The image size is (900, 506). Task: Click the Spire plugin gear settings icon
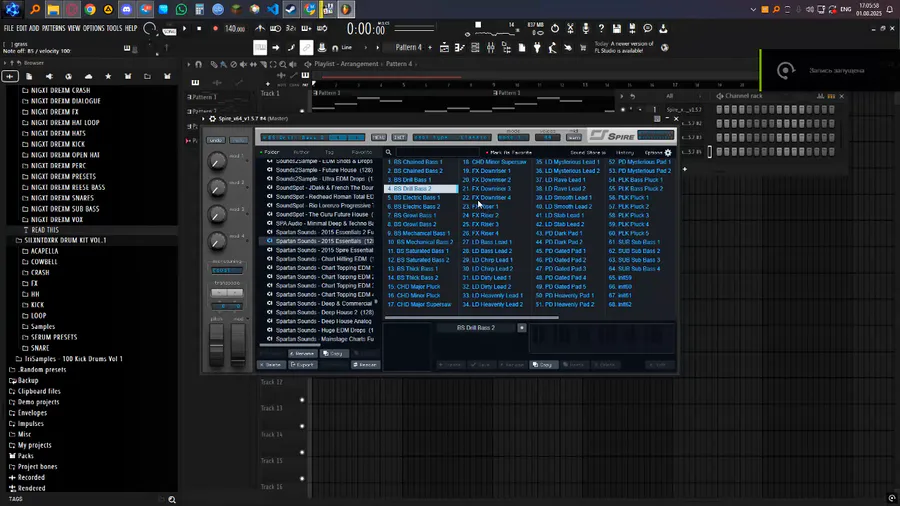pos(212,119)
